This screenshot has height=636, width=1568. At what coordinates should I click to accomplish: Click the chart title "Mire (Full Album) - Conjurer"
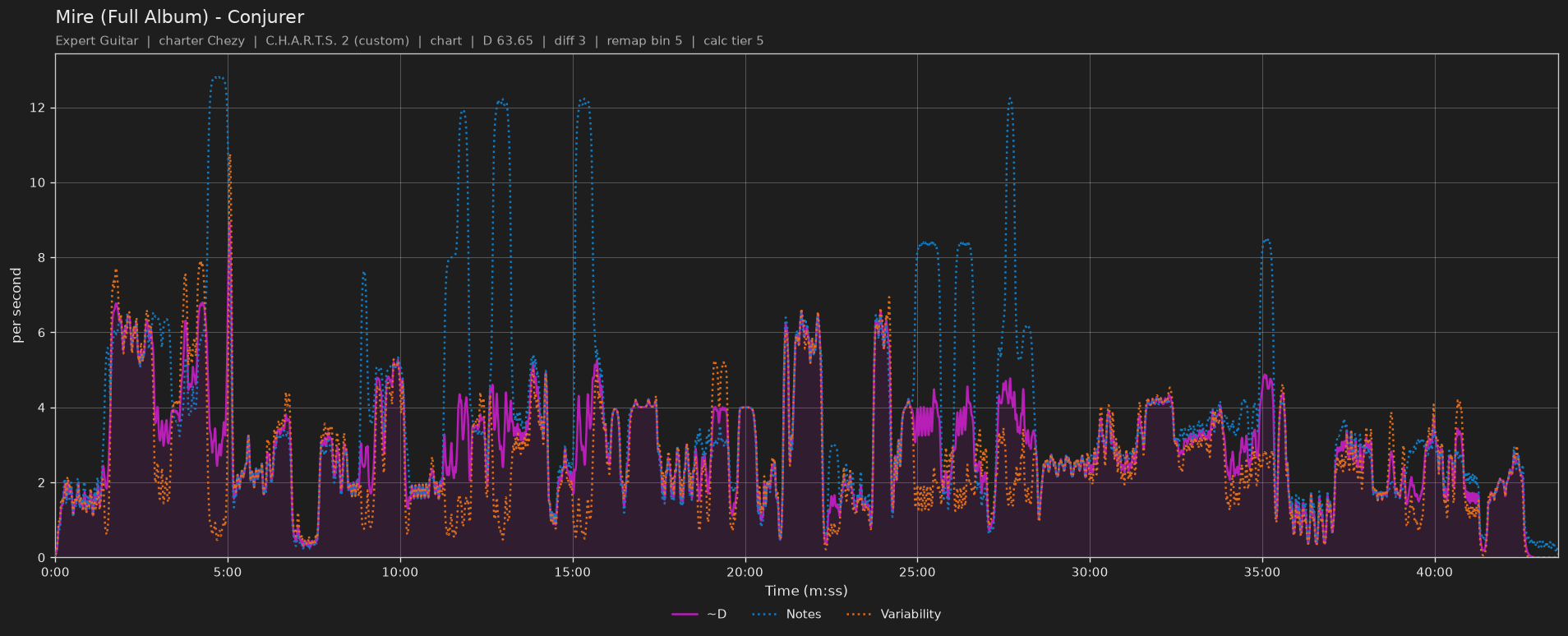point(180,17)
